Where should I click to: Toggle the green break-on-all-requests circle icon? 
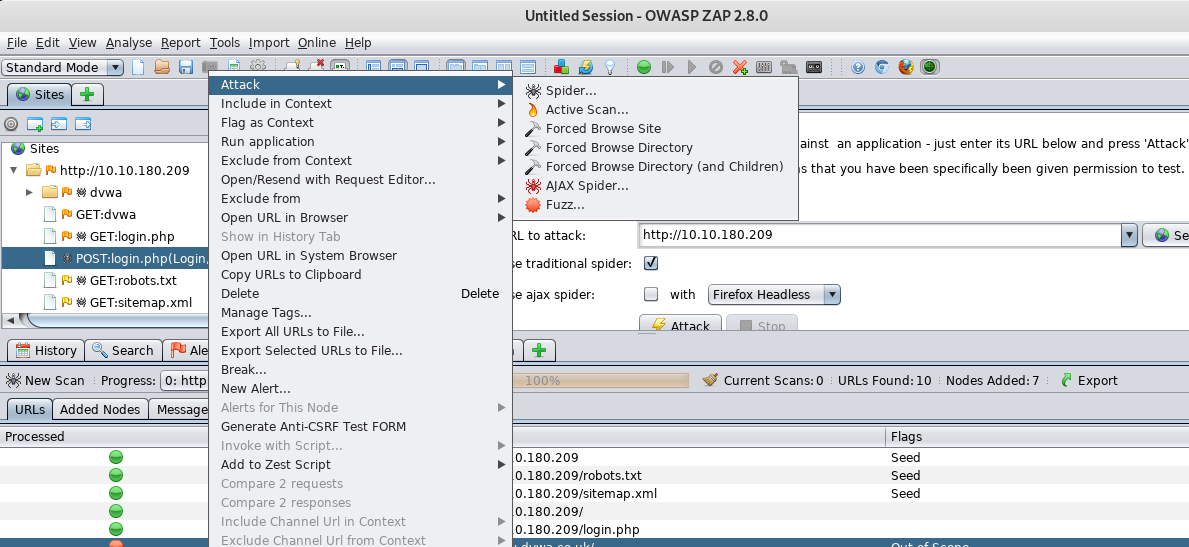pos(644,67)
